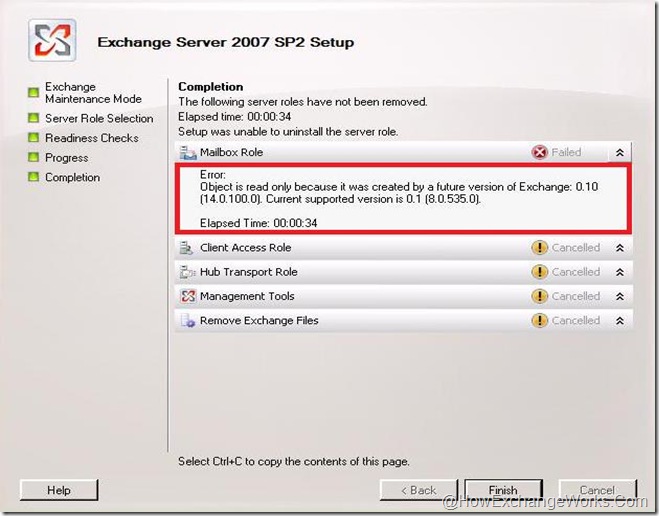Click Remove Exchange Files warning icon
This screenshot has height=516, width=659.
539,321
